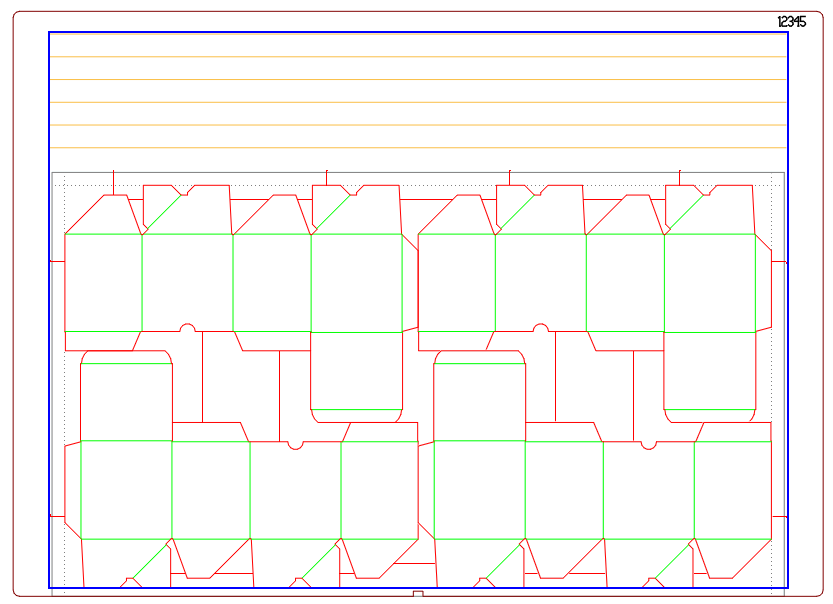This screenshot has width=833, height=604.
Task: Select the semicircle thumb notch on the top-right carton
Action: pos(541,328)
